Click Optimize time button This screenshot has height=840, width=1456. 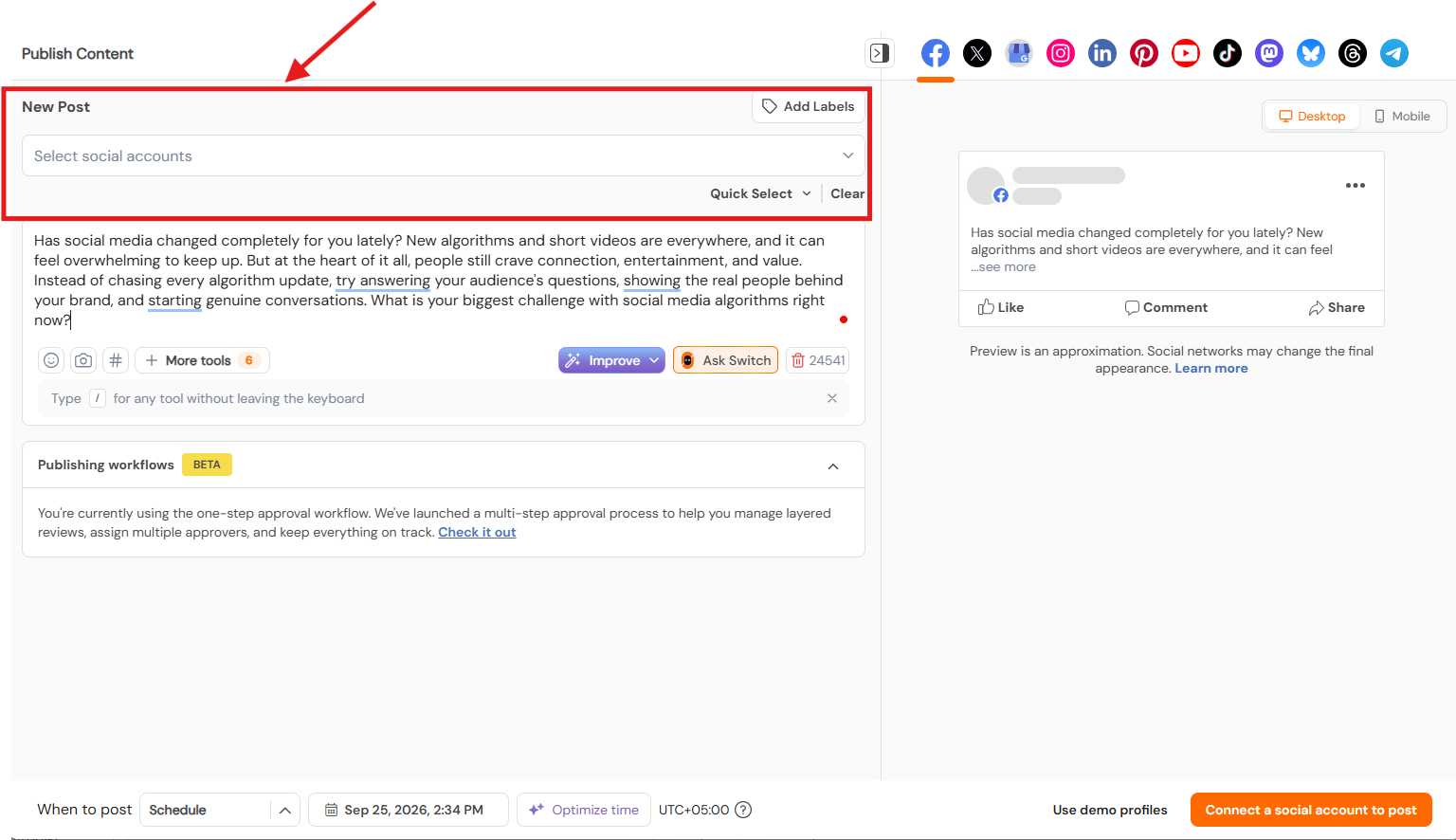(x=584, y=810)
